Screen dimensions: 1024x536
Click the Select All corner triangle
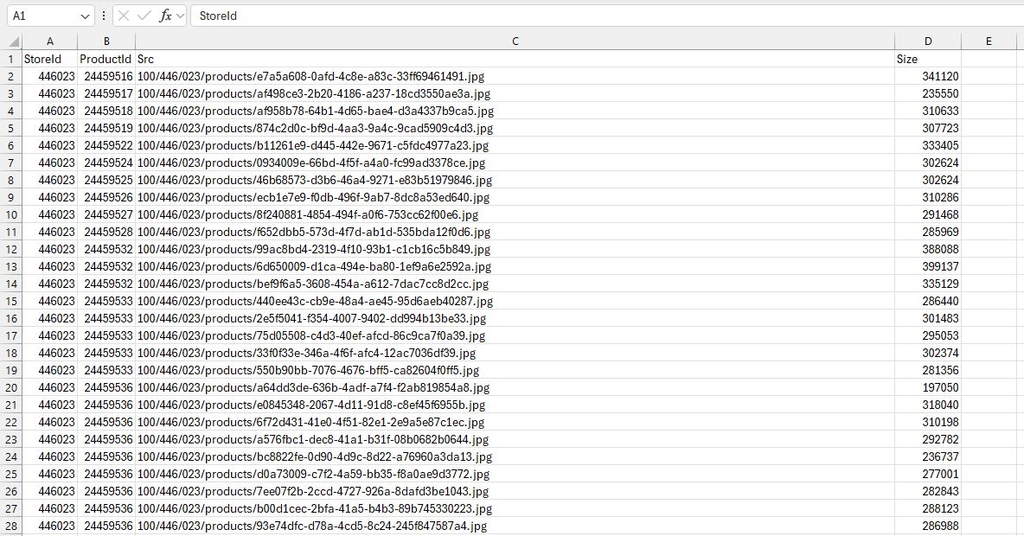[14, 42]
